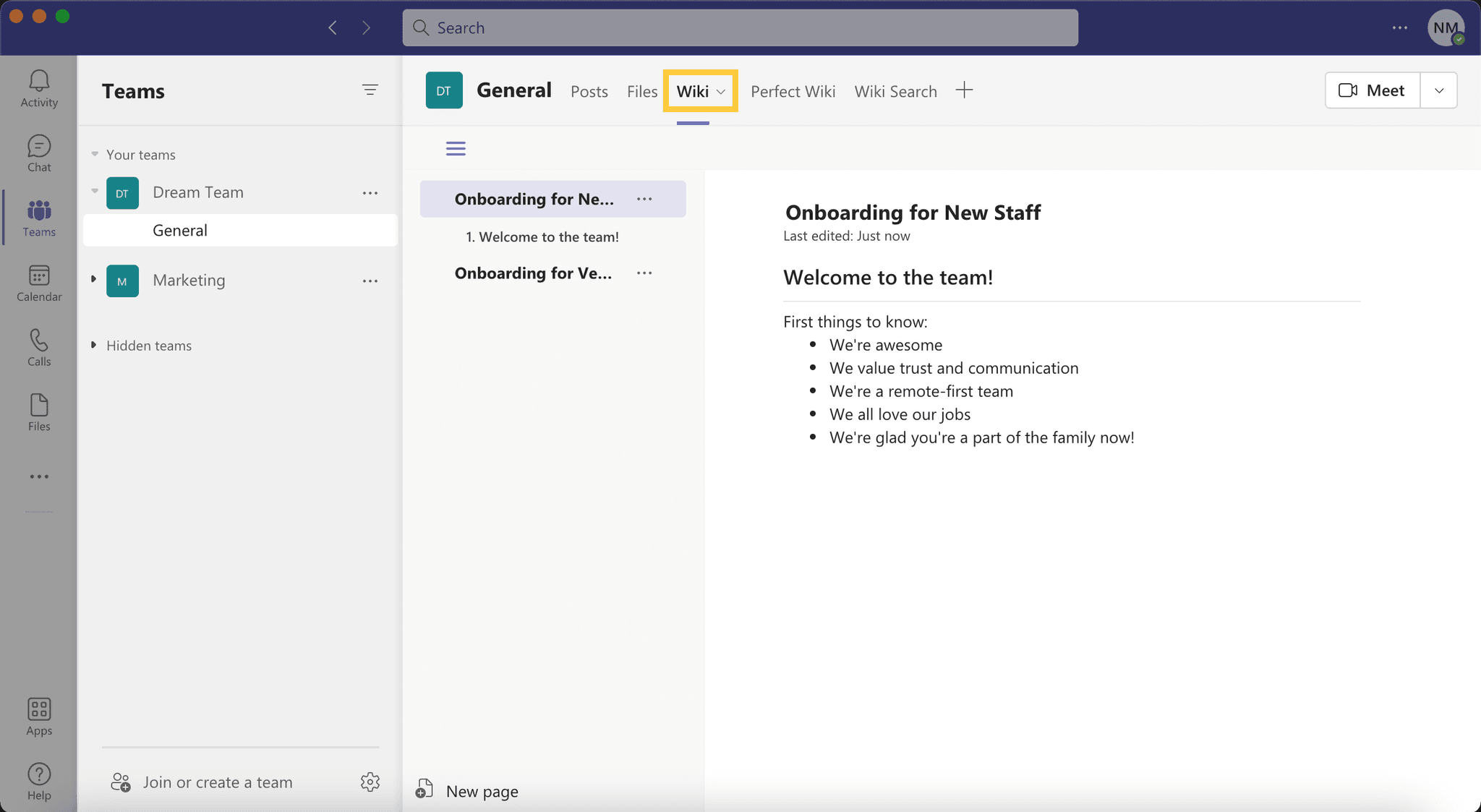This screenshot has height=812, width=1481.
Task: Select the Teams sidebar icon
Action: tap(38, 217)
